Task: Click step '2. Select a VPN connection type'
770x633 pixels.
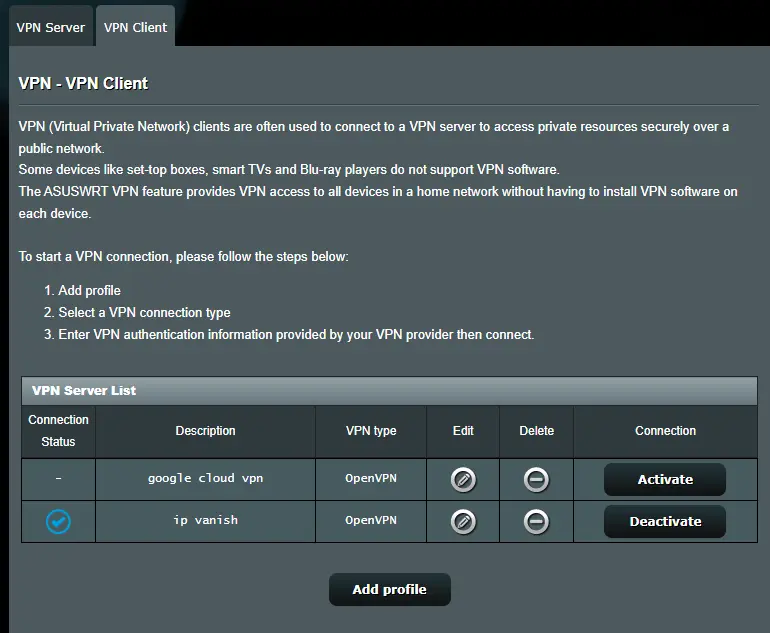Action: tap(137, 313)
